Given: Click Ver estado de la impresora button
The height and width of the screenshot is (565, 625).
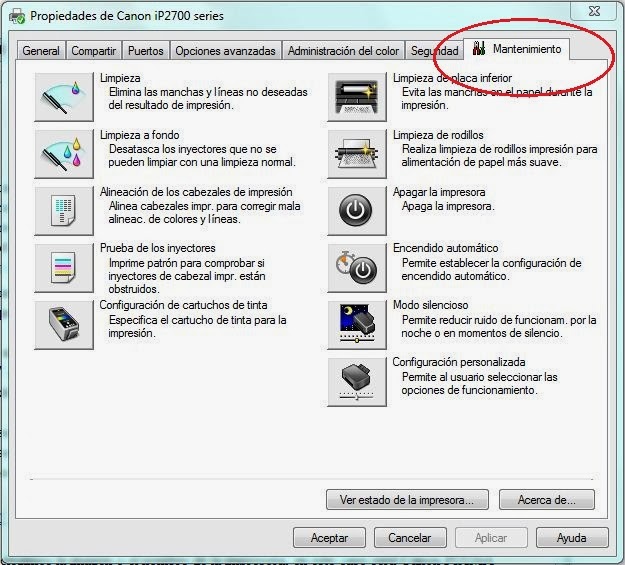Looking at the screenshot, I should [407, 500].
